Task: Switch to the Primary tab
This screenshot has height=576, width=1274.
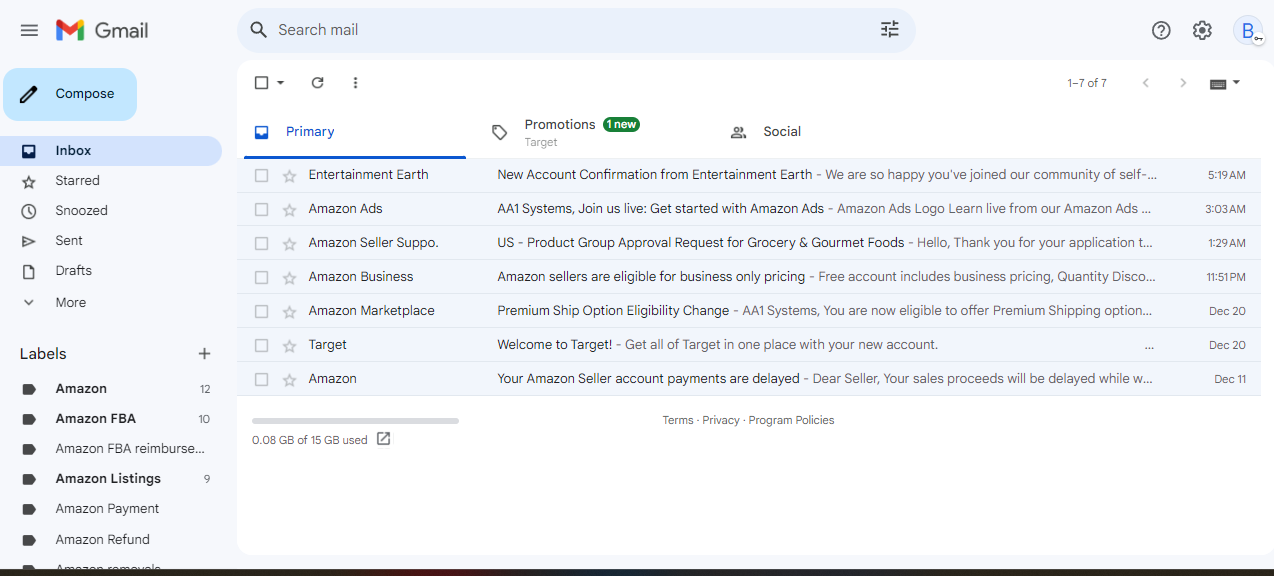Action: click(355, 132)
